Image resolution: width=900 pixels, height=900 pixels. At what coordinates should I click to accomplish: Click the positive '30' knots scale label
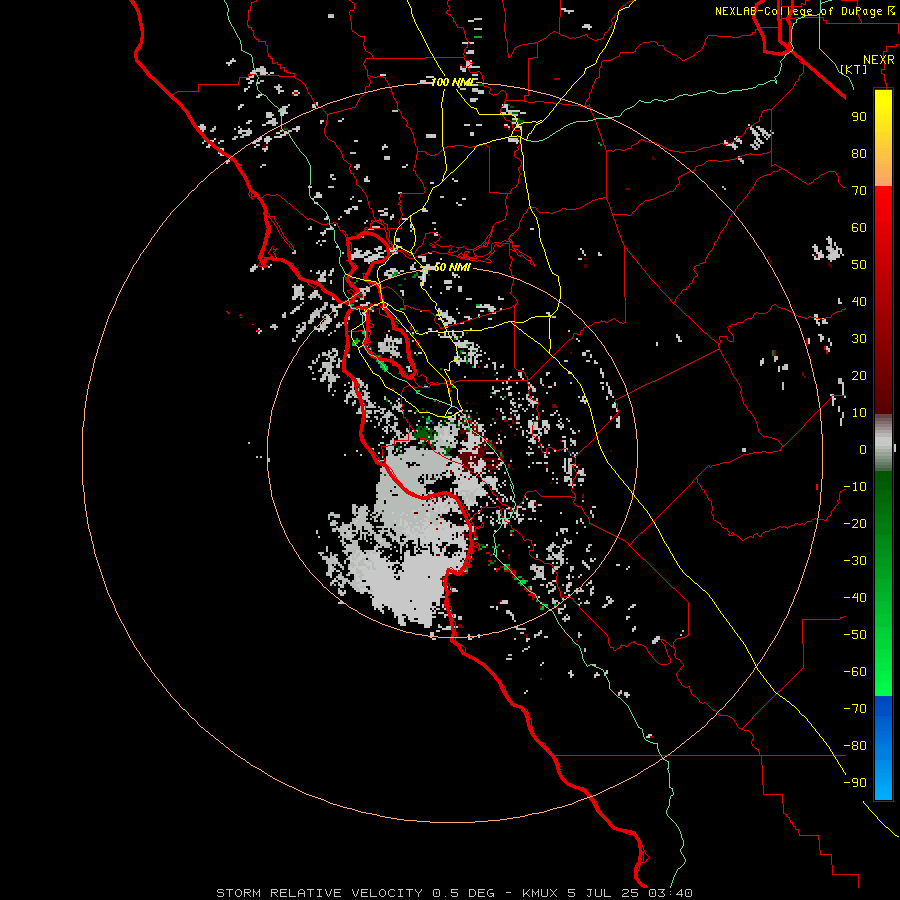859,339
